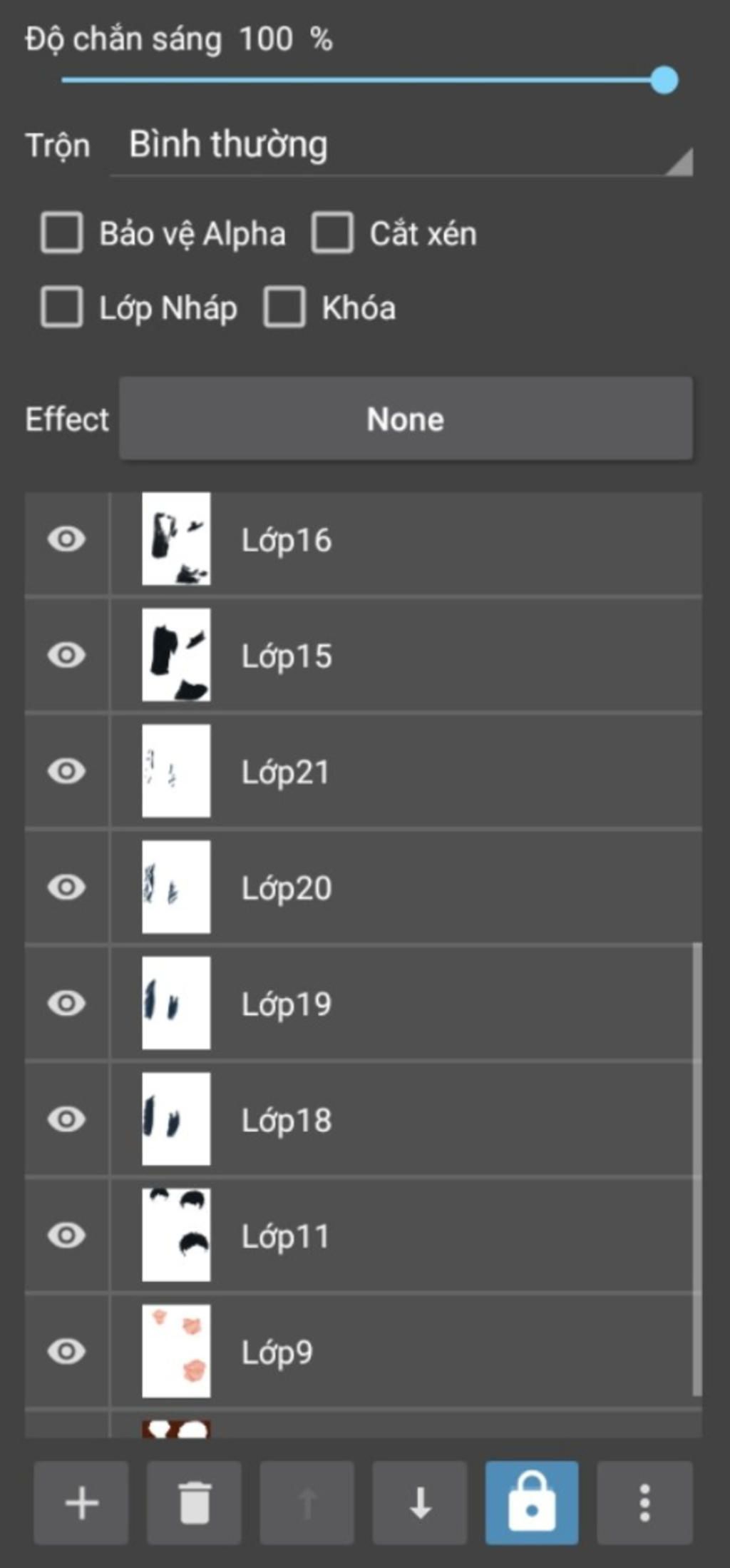Hide Lớp16 using its eye icon
The height and width of the screenshot is (1568, 730).
point(66,539)
